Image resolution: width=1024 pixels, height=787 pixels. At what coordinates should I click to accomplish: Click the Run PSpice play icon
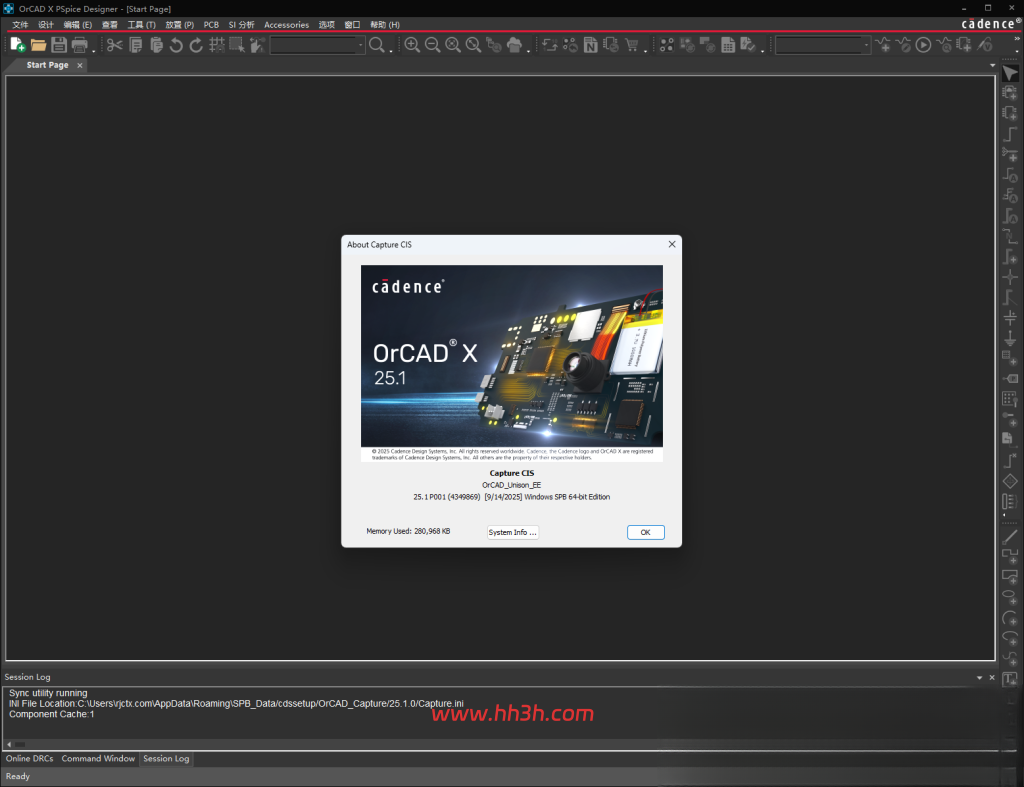click(x=923, y=45)
